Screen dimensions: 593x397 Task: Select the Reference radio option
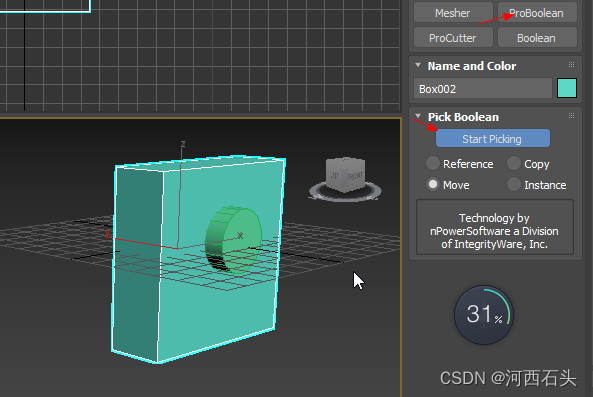click(459, 164)
